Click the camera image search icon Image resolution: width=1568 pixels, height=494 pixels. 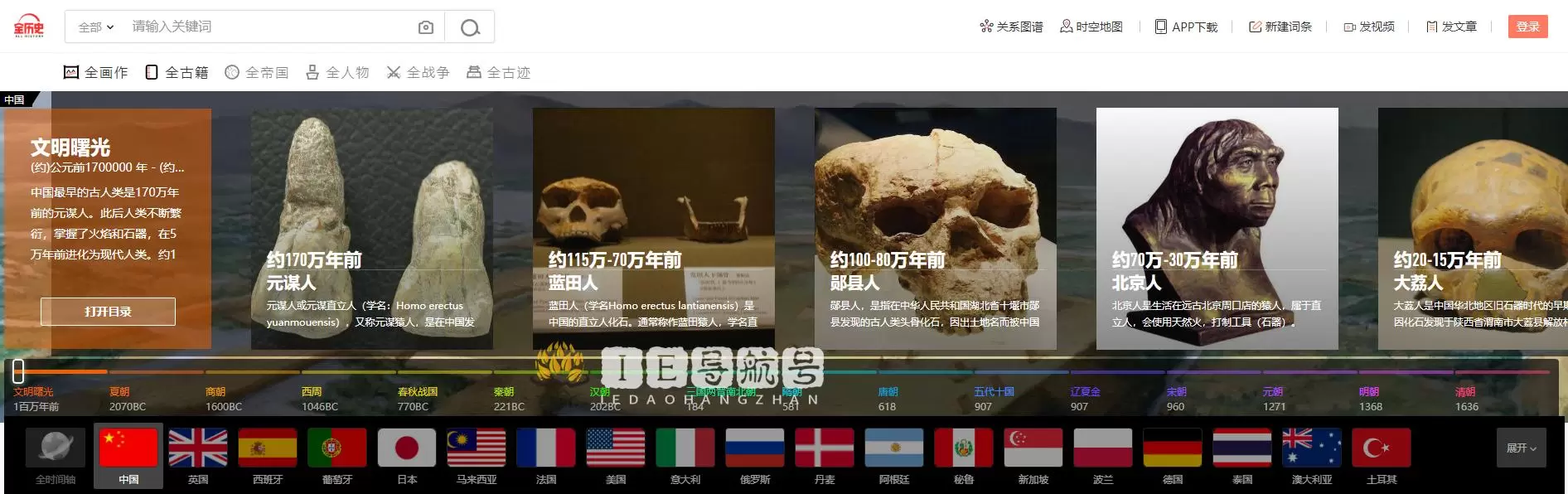click(426, 27)
